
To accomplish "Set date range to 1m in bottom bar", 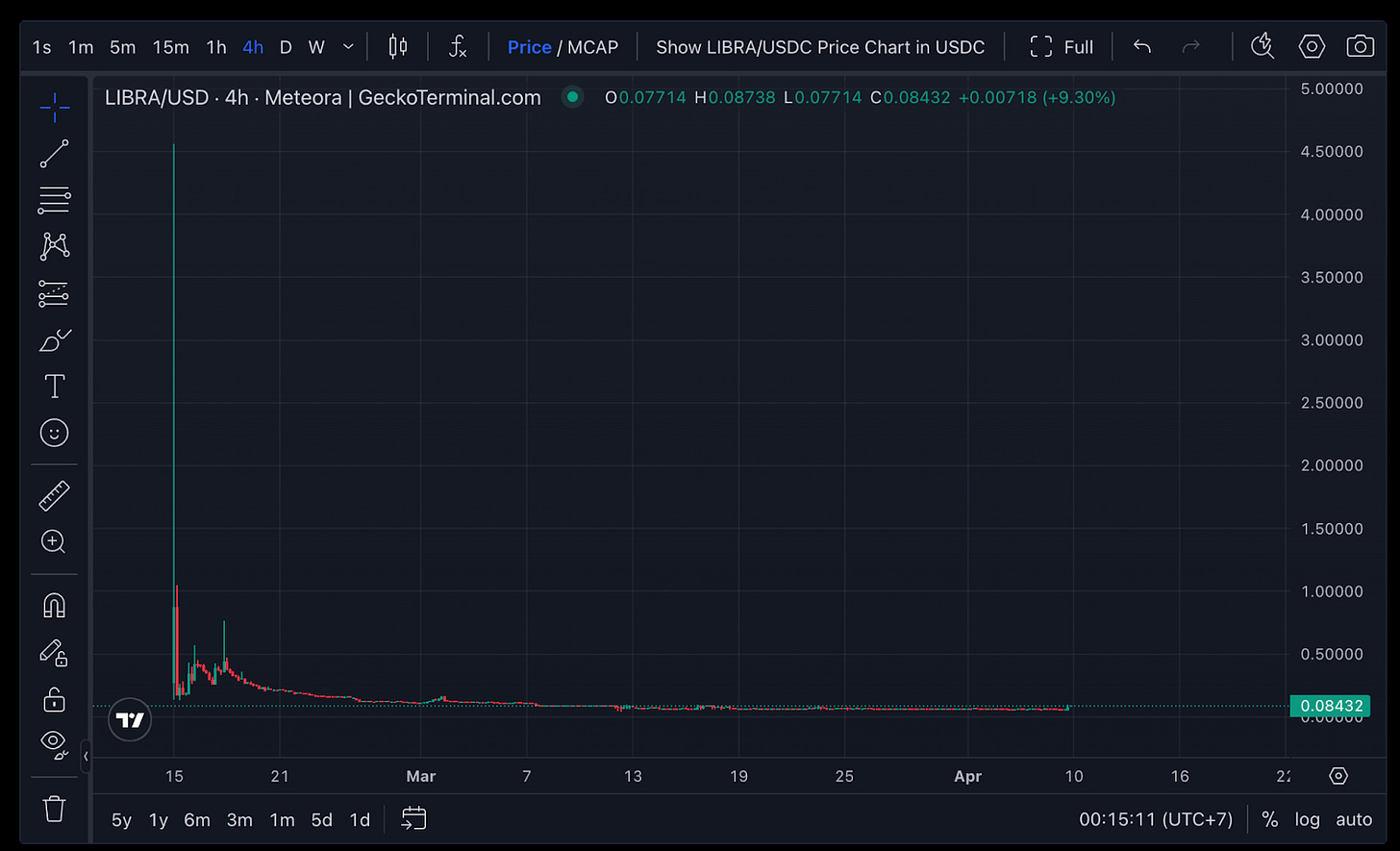I will click(x=282, y=820).
